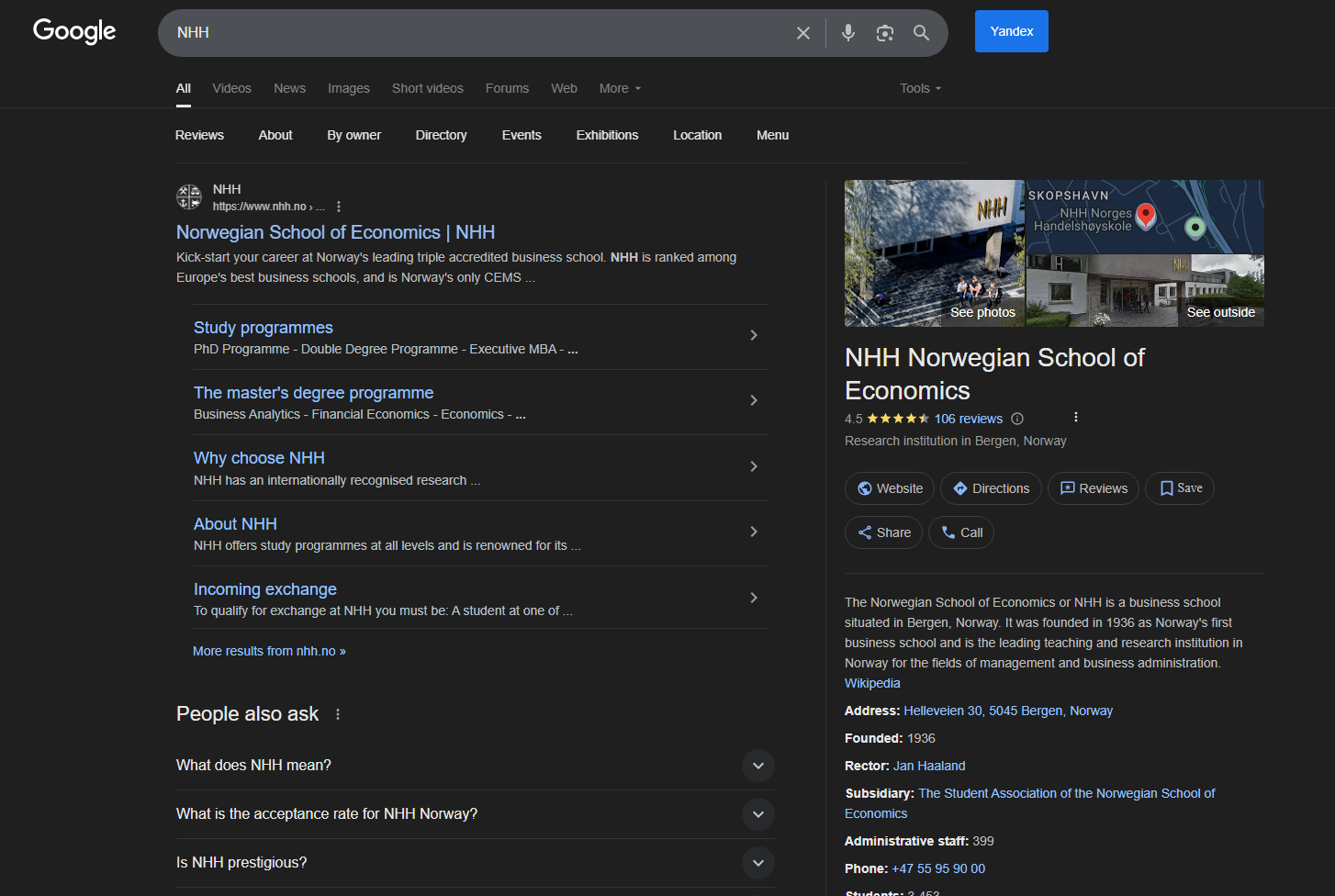Open the Study programmes link
This screenshot has height=896, width=1335.
[264, 328]
